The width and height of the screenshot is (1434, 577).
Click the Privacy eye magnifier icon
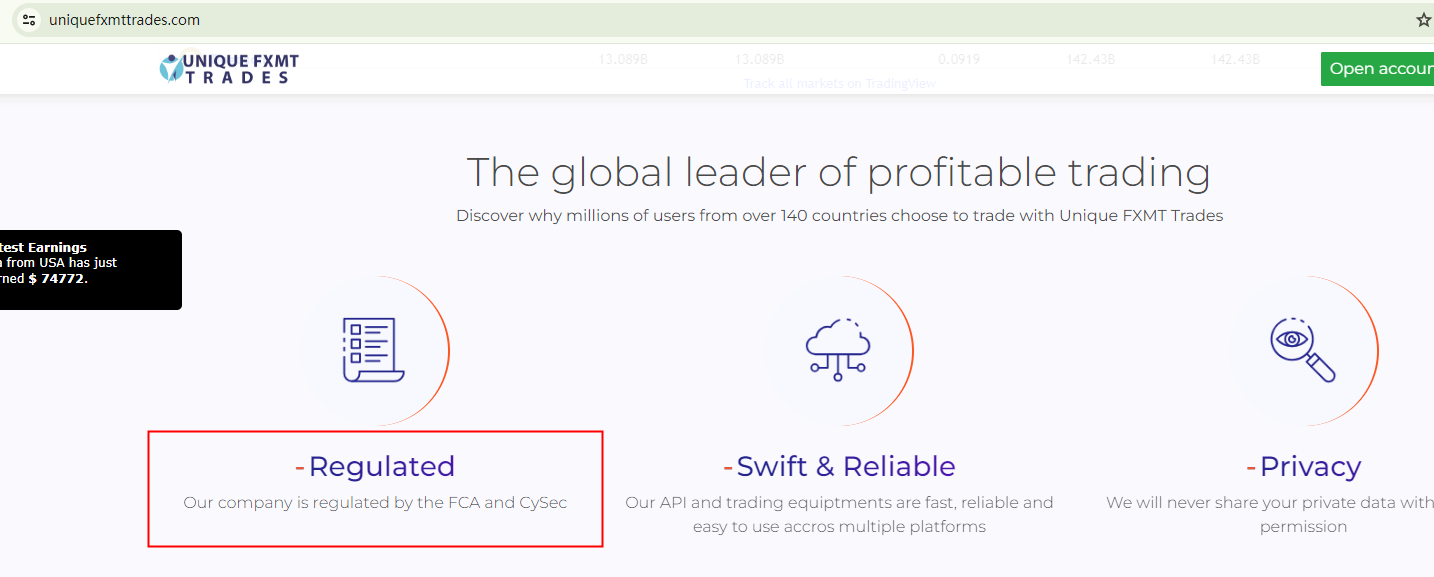pyautogui.click(x=1303, y=350)
